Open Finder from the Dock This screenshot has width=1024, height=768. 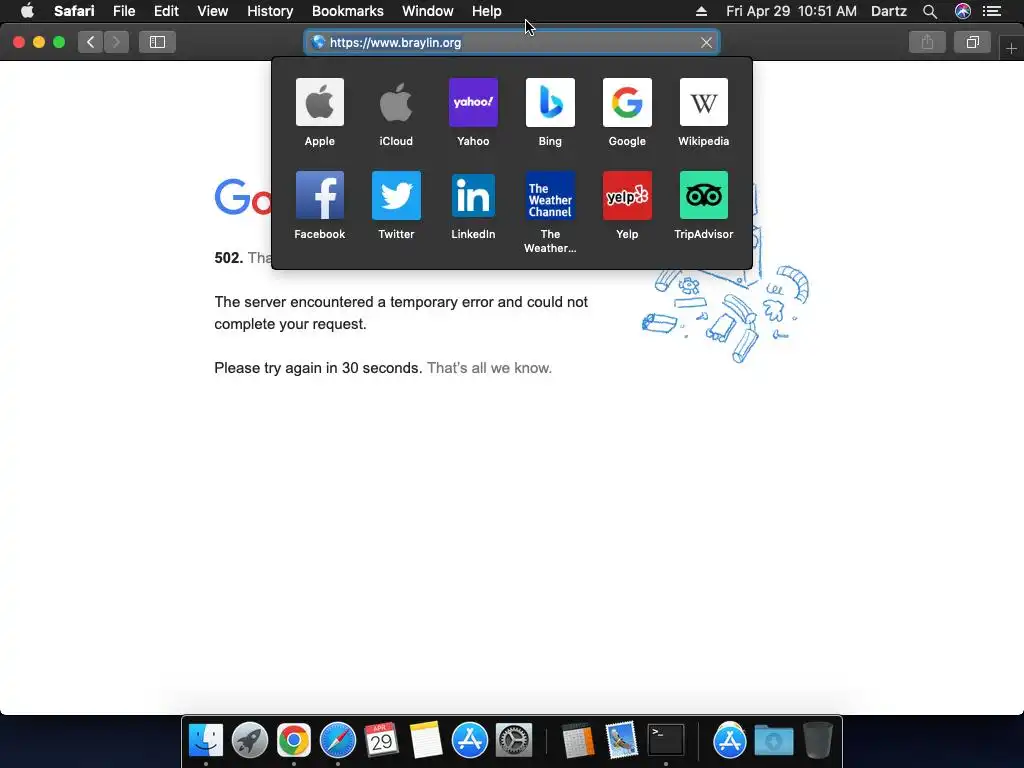(206, 741)
